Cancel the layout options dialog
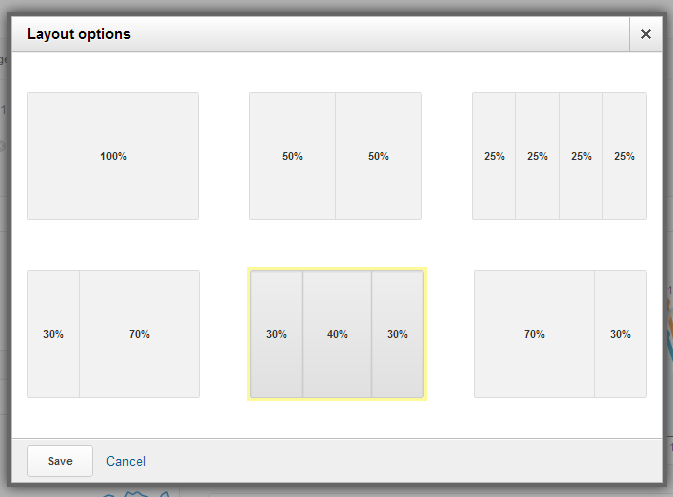673x497 pixels. [126, 461]
